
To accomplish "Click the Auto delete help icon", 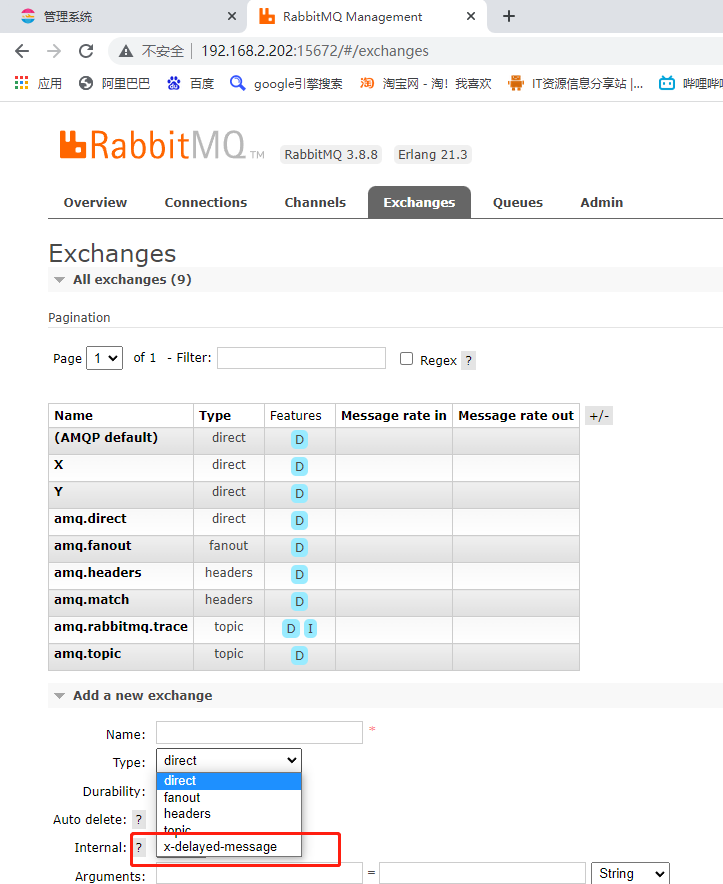I will pyautogui.click(x=139, y=820).
